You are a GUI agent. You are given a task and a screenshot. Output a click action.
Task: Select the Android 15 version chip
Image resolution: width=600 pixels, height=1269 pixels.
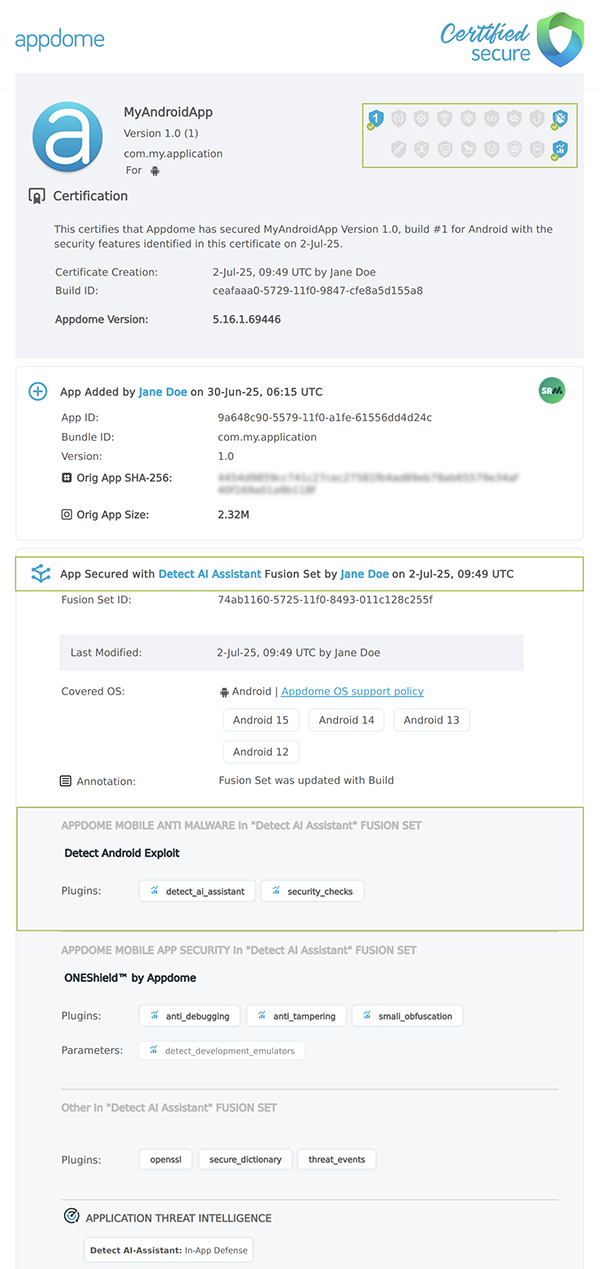260,719
